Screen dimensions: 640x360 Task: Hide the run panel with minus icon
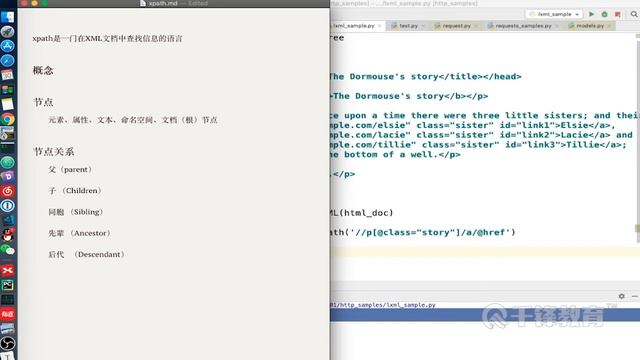coord(635,296)
